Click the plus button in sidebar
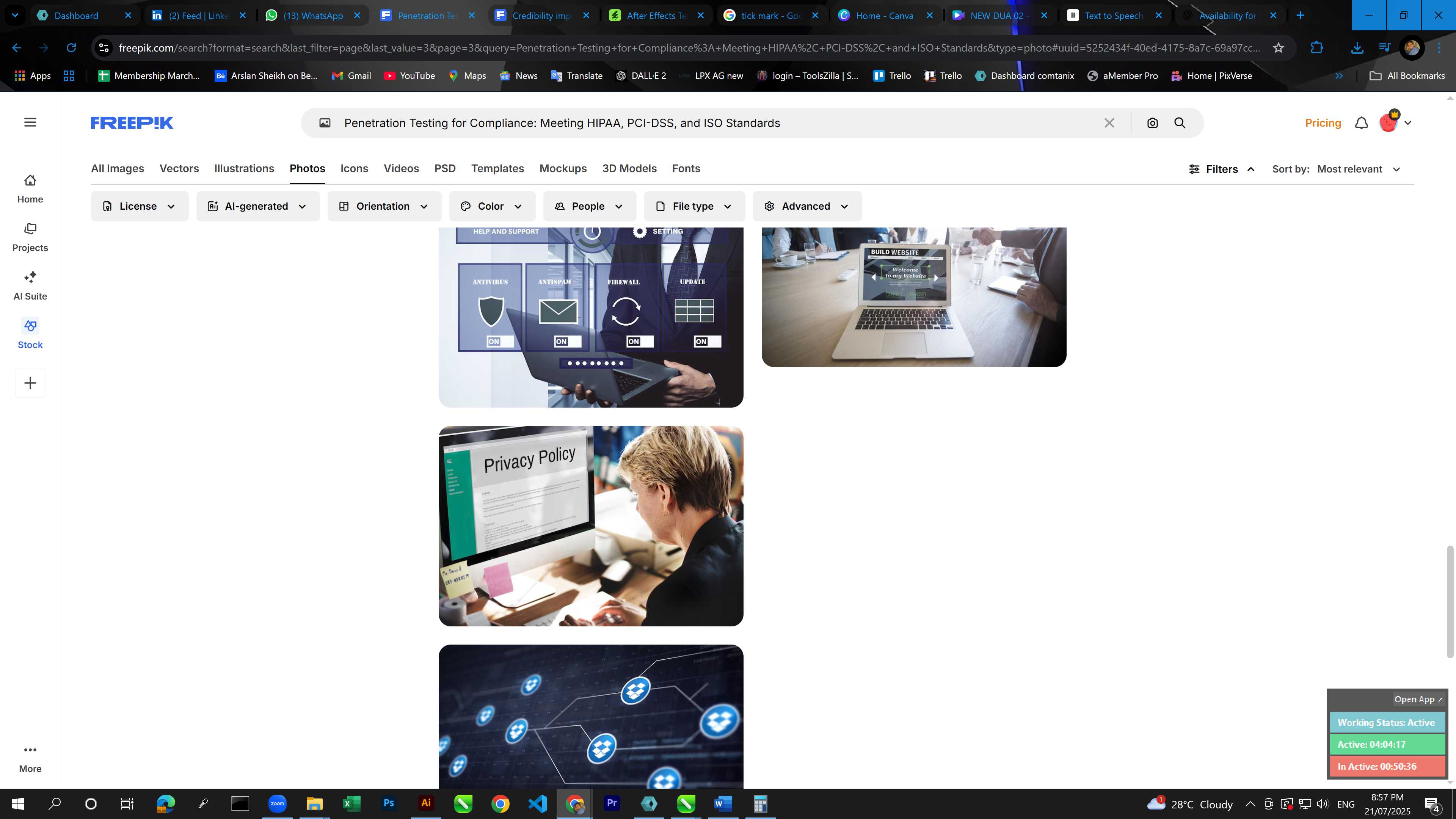Viewport: 1456px width, 819px height. pyautogui.click(x=30, y=383)
